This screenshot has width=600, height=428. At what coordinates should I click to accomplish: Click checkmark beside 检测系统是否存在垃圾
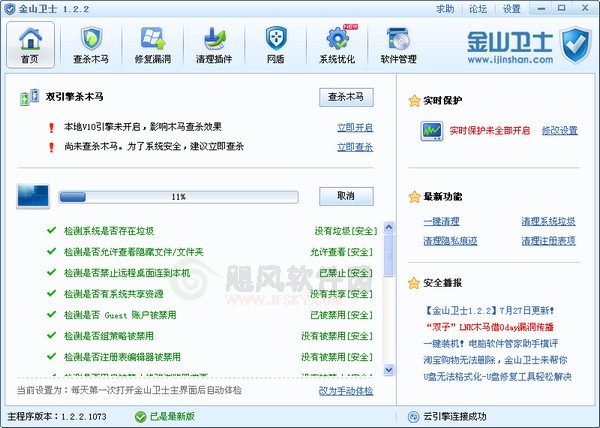tap(51, 230)
